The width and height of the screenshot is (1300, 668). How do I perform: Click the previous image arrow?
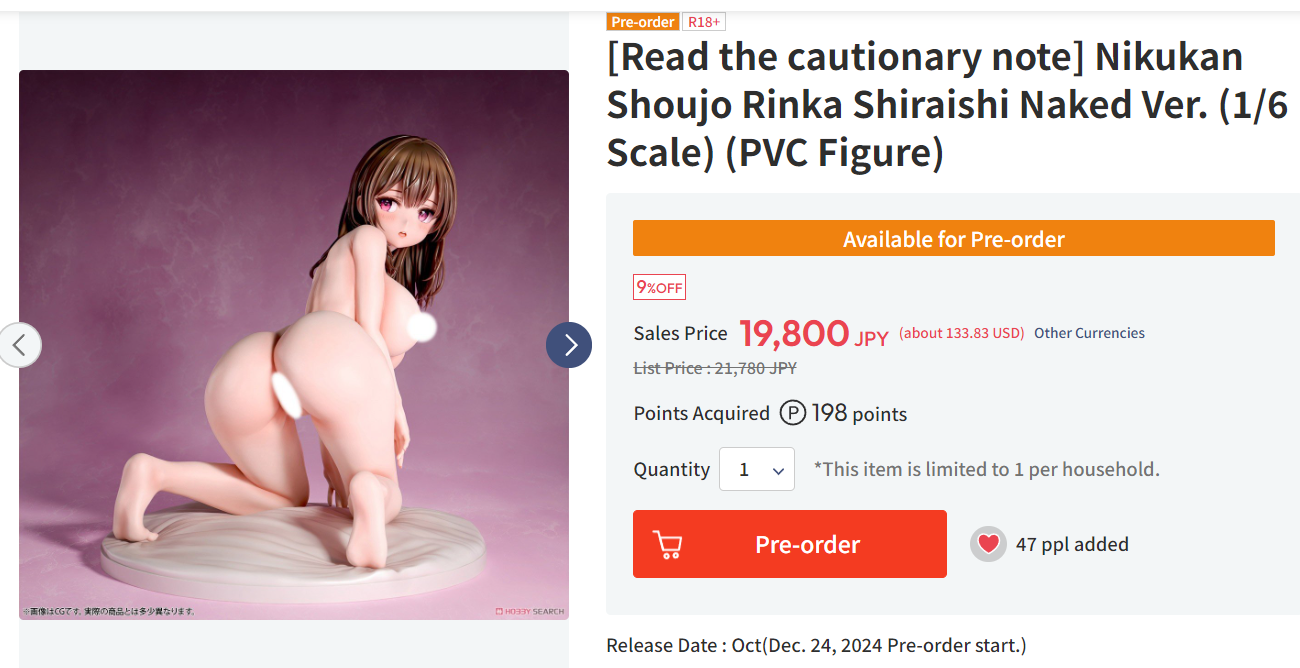click(19, 345)
